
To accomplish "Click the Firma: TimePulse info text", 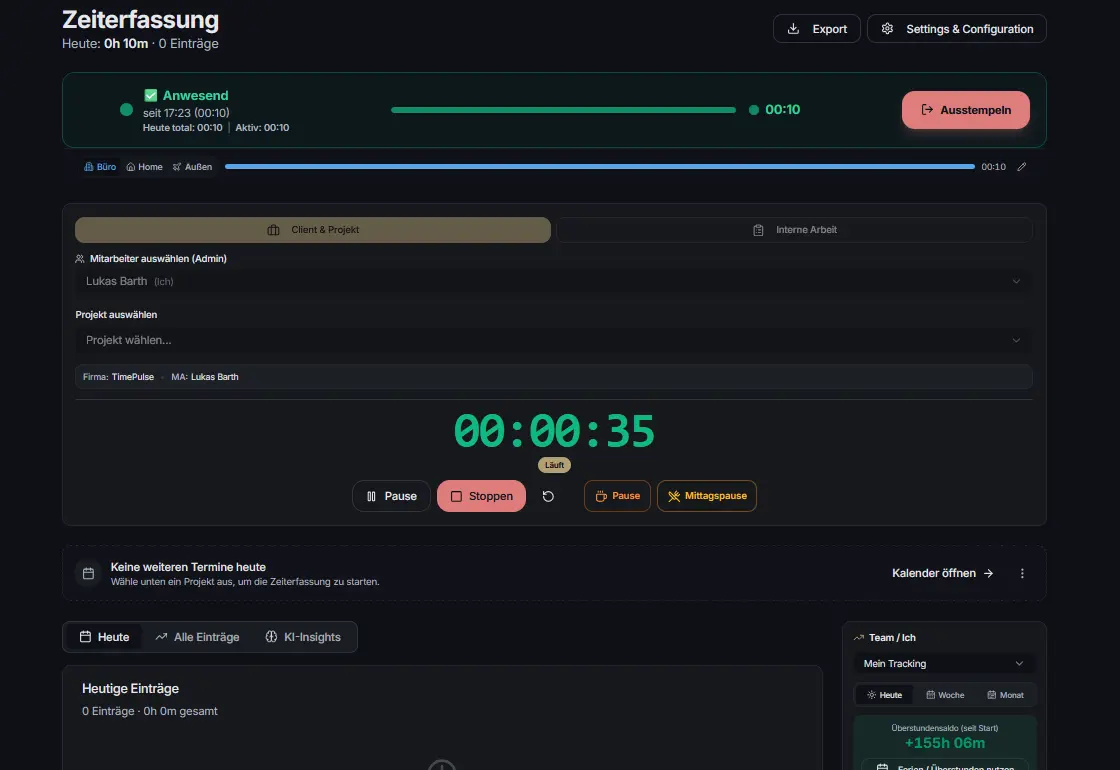I will [x=119, y=376].
